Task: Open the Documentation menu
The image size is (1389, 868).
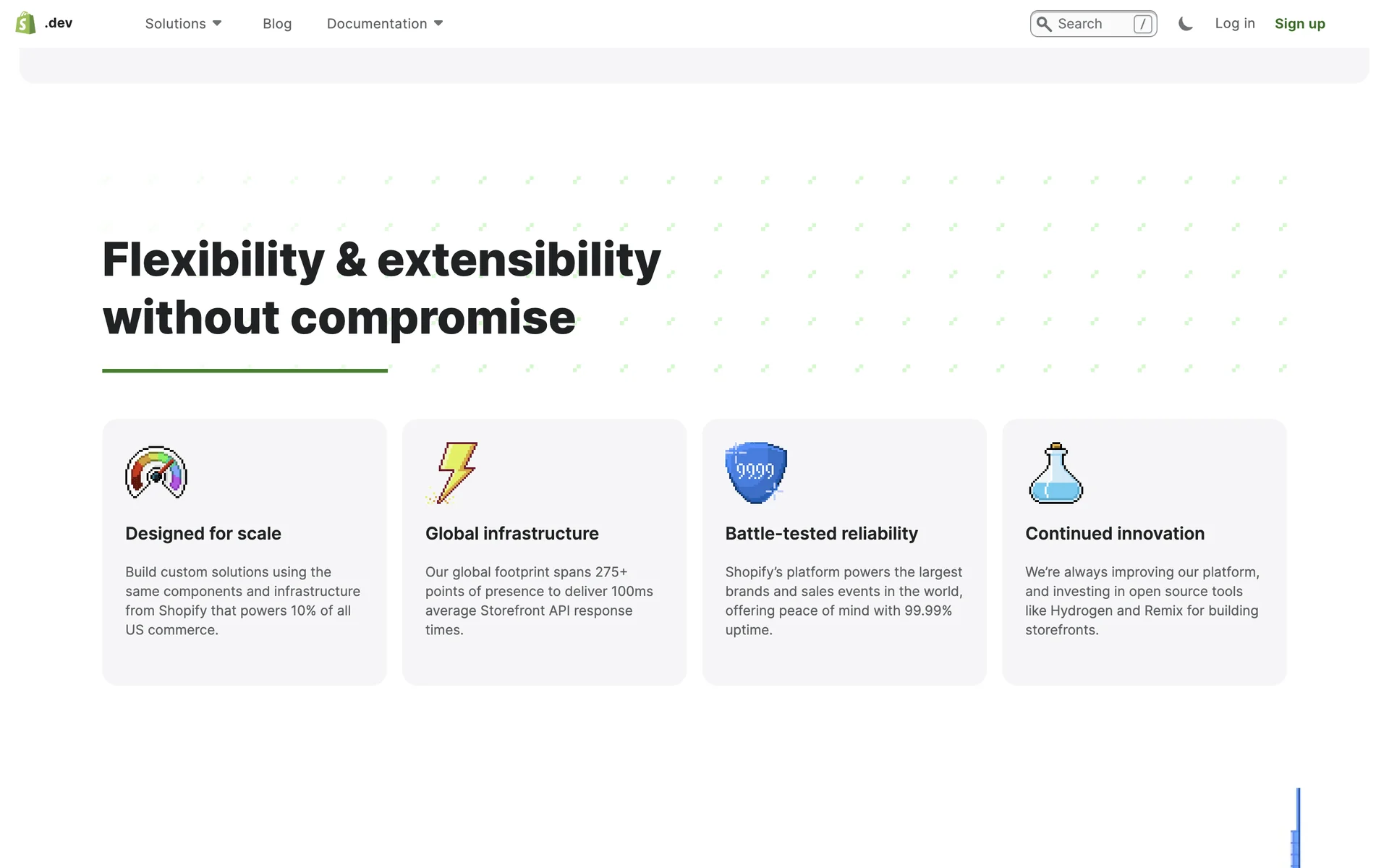Action: (377, 24)
